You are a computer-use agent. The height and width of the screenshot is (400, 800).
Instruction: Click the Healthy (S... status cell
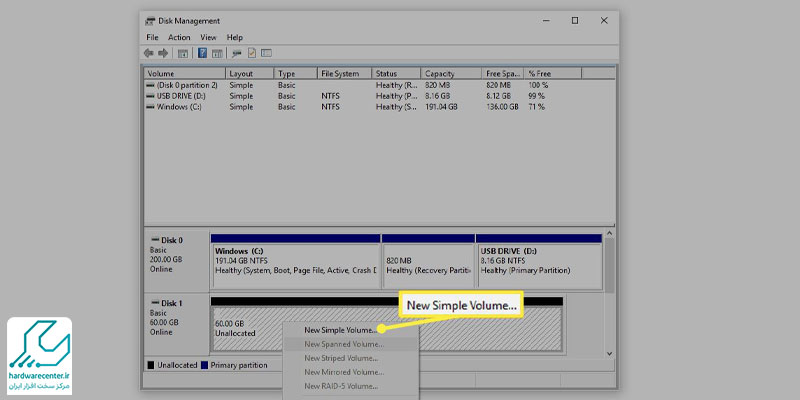pyautogui.click(x=396, y=107)
